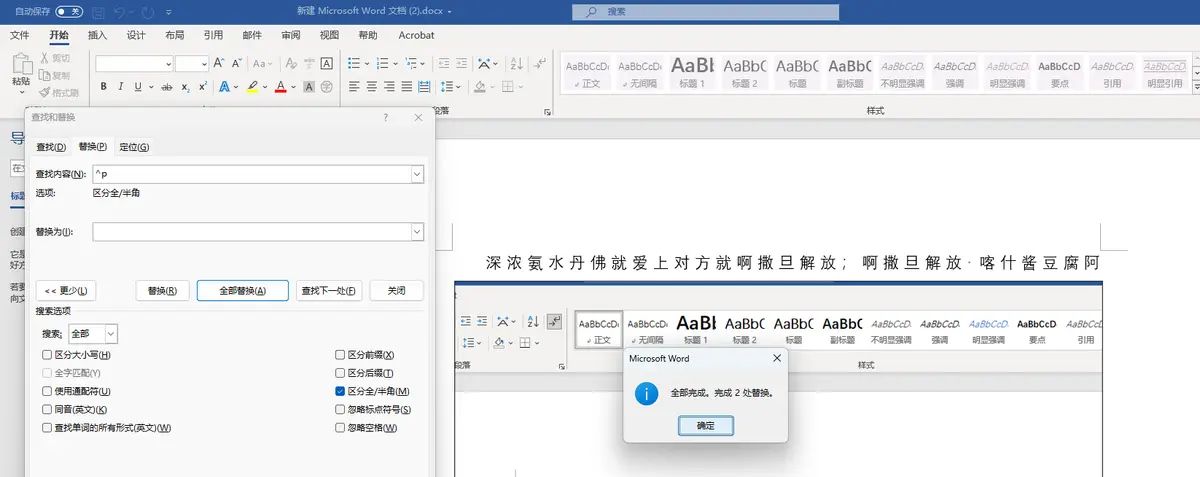
Task: Open the 审阅 ribbon tab
Action: tap(291, 35)
